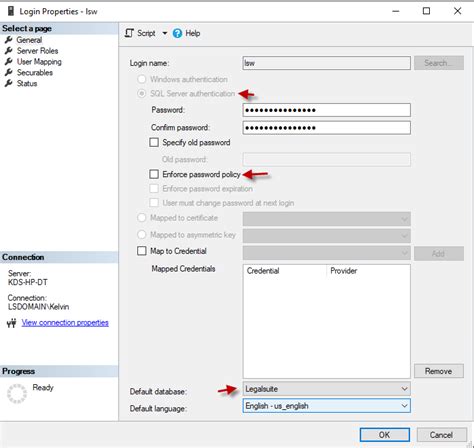The width and height of the screenshot is (474, 448).
Task: Click the Old password field
Action: pyautogui.click(x=327, y=159)
